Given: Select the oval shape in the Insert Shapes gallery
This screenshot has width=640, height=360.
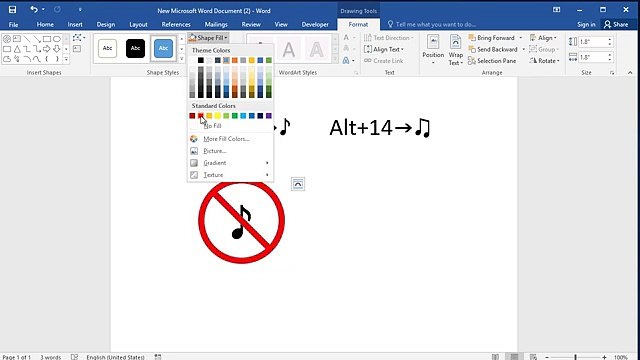Looking at the screenshot, I should point(57,39).
